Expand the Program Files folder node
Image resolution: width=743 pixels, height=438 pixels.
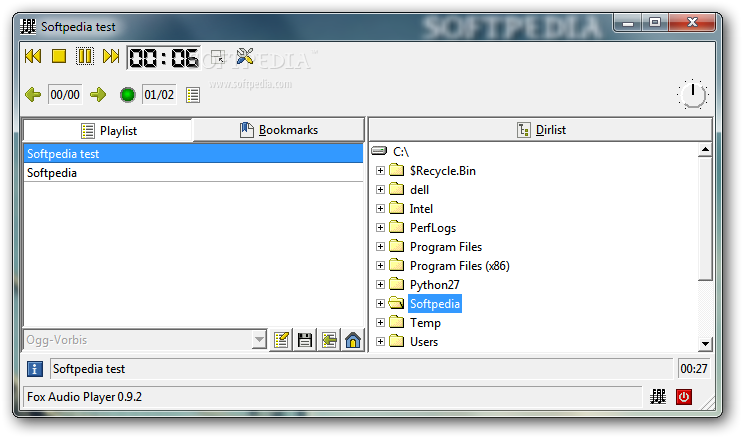(x=380, y=246)
